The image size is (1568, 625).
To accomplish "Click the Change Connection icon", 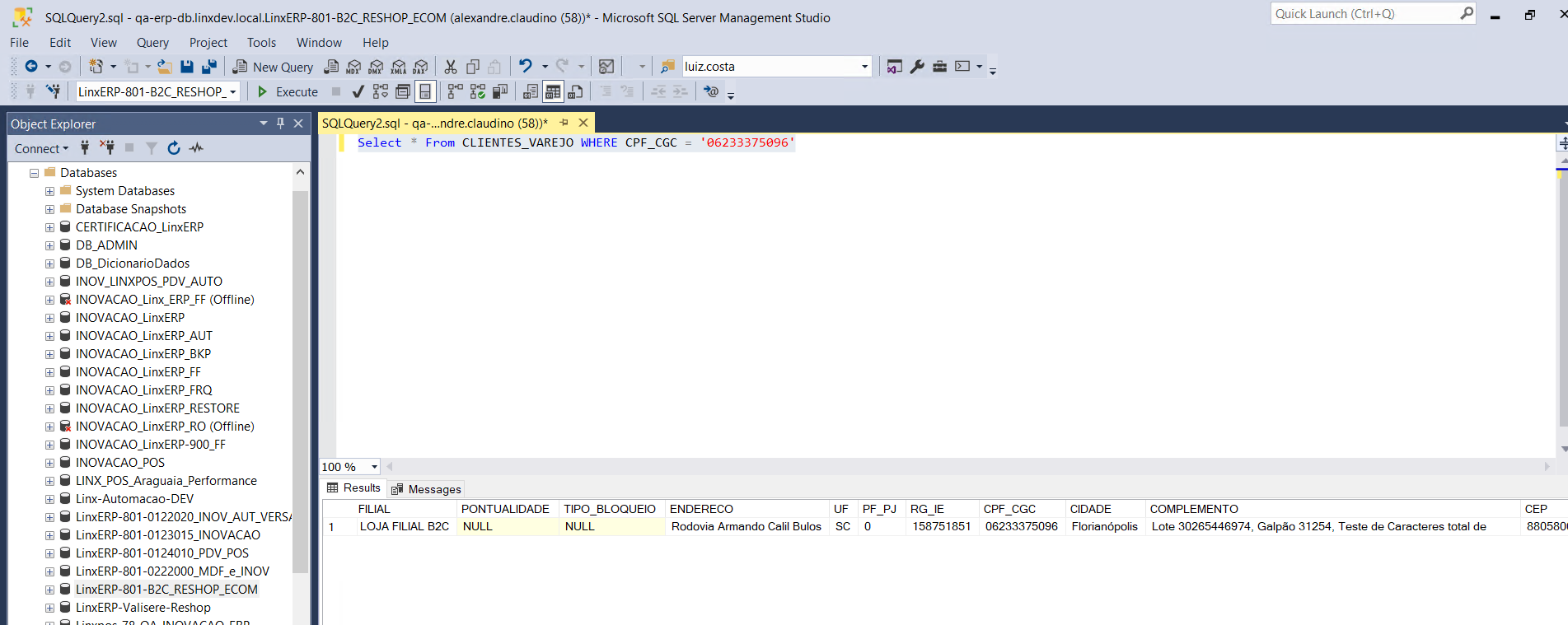I will click(x=53, y=91).
